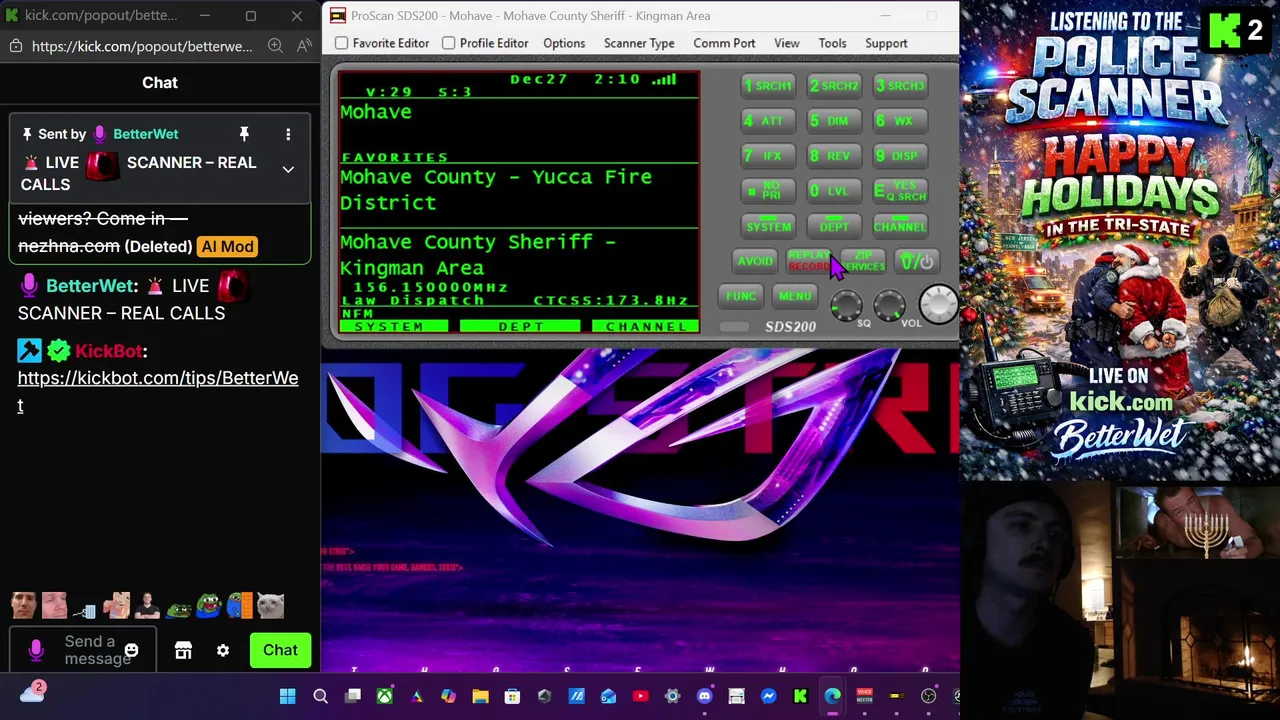1280x720 pixels.
Task: Open Microsoft Store from taskbar
Action: click(x=512, y=696)
